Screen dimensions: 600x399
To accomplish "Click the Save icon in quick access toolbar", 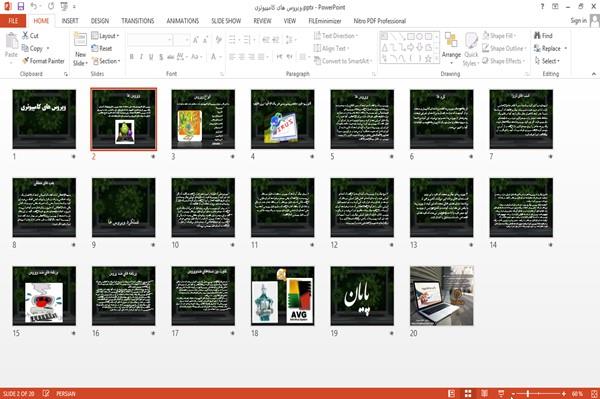I will (x=21, y=7).
